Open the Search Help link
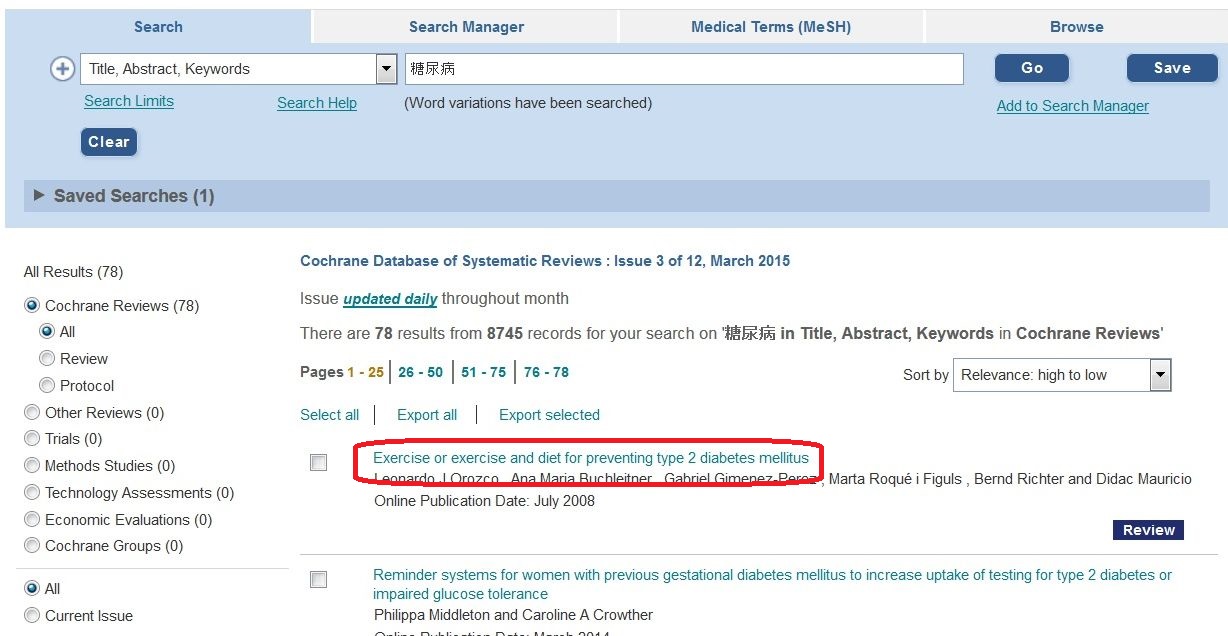Viewport: 1228px width, 636px height. tap(317, 103)
